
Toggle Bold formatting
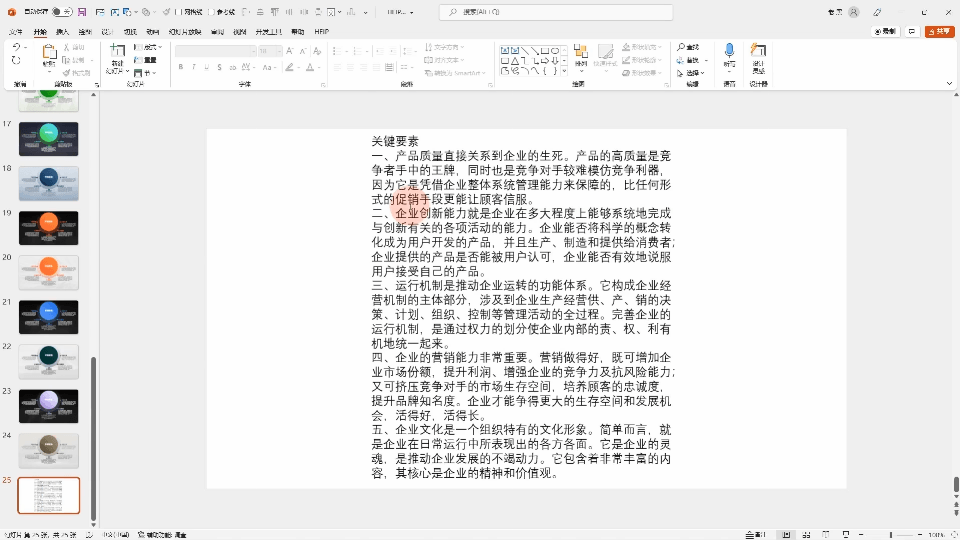[181, 67]
